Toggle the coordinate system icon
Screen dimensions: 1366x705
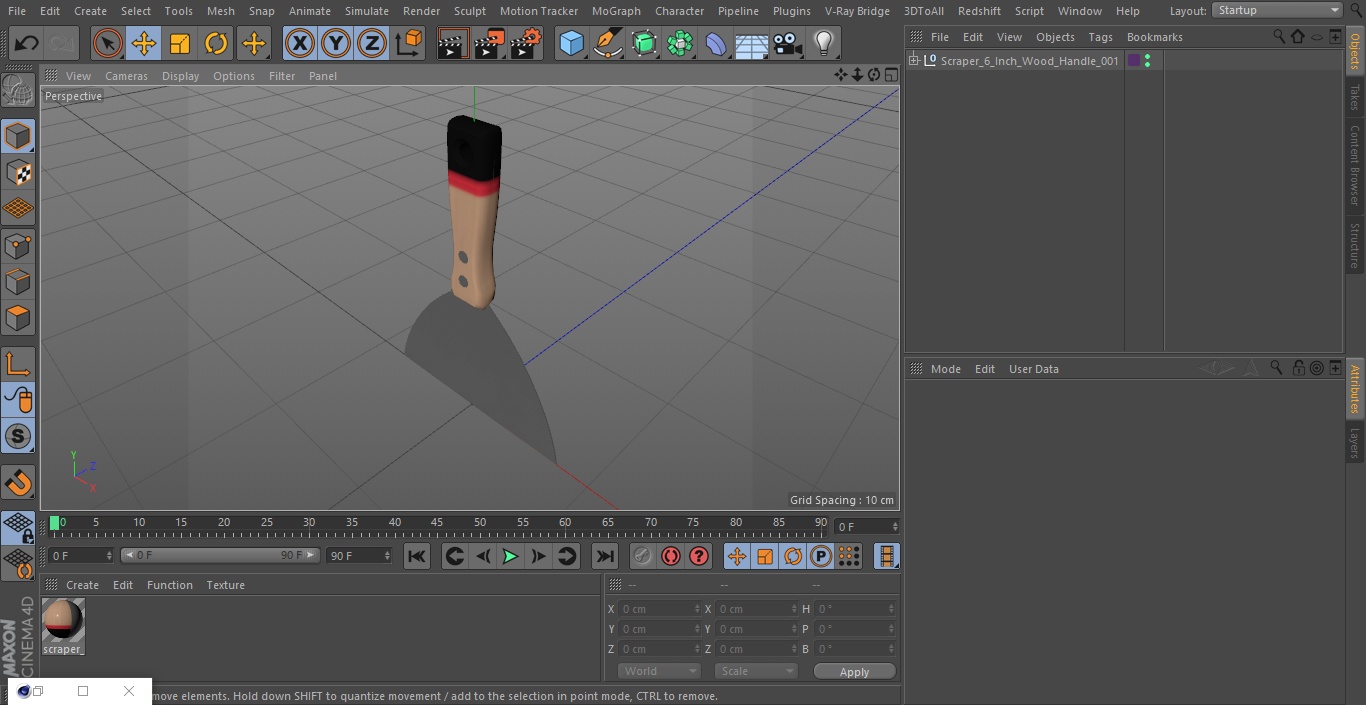tap(409, 43)
